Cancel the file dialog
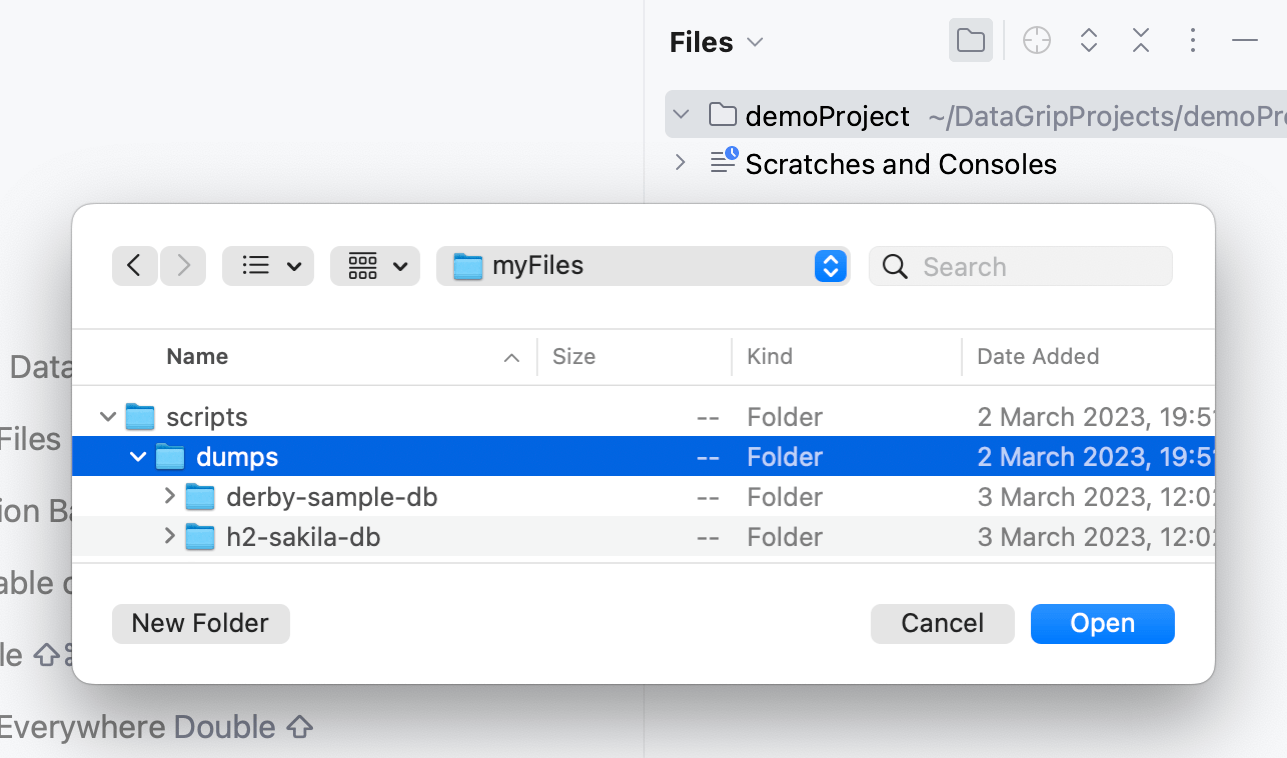 coord(941,623)
